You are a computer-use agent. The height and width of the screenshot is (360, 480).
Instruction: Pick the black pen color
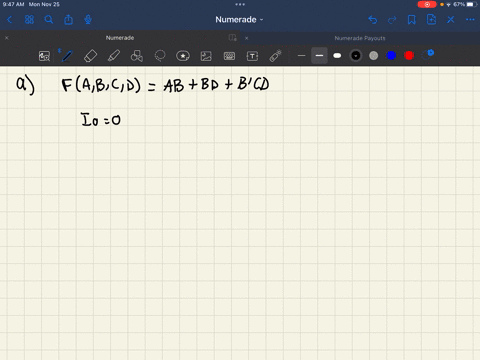356,56
